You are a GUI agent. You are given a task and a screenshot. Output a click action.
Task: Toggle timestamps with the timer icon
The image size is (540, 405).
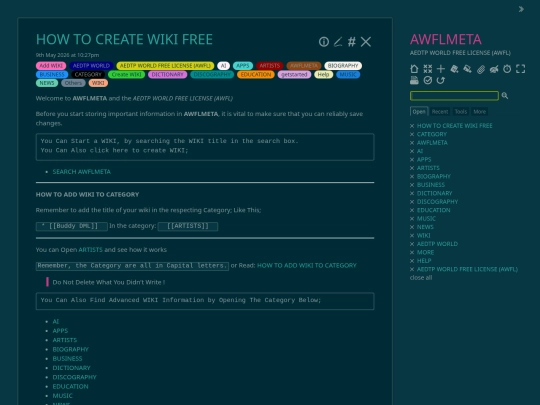click(507, 69)
